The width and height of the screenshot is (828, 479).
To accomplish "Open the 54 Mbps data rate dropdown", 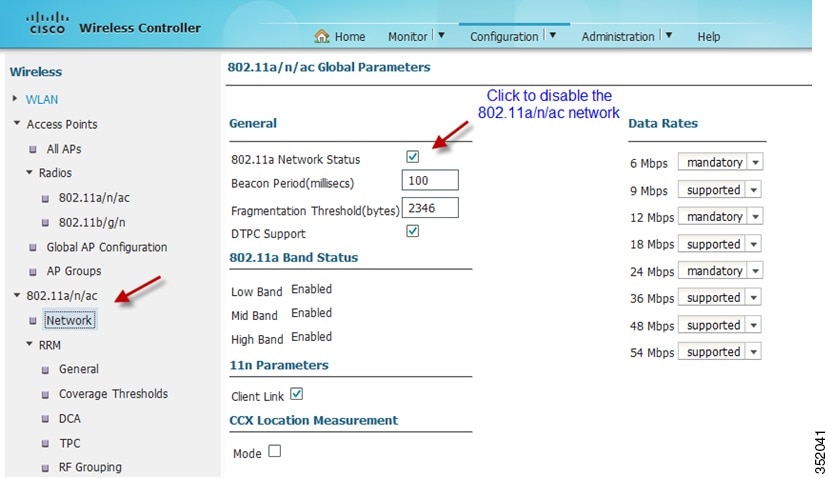I will point(719,352).
